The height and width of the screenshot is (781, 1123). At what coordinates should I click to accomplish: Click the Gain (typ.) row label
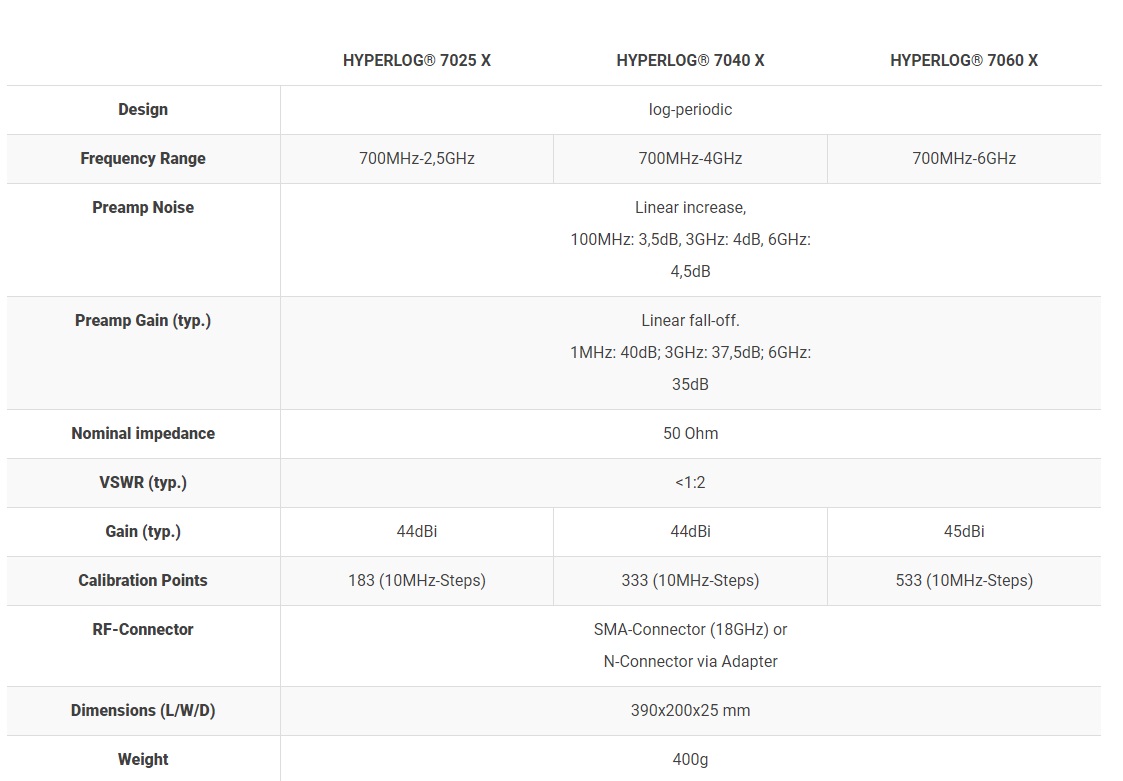(143, 532)
